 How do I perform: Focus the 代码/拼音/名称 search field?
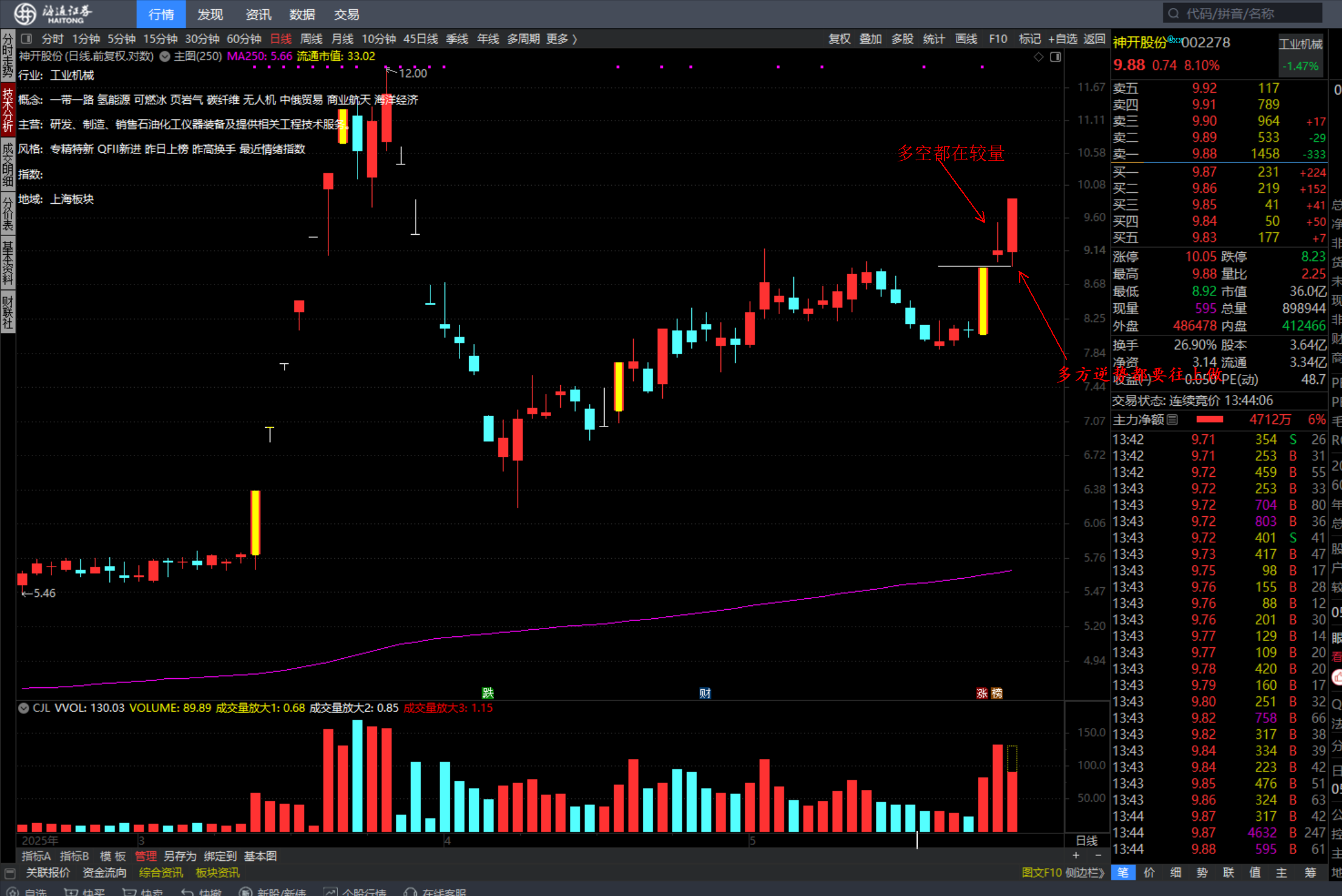click(1242, 13)
